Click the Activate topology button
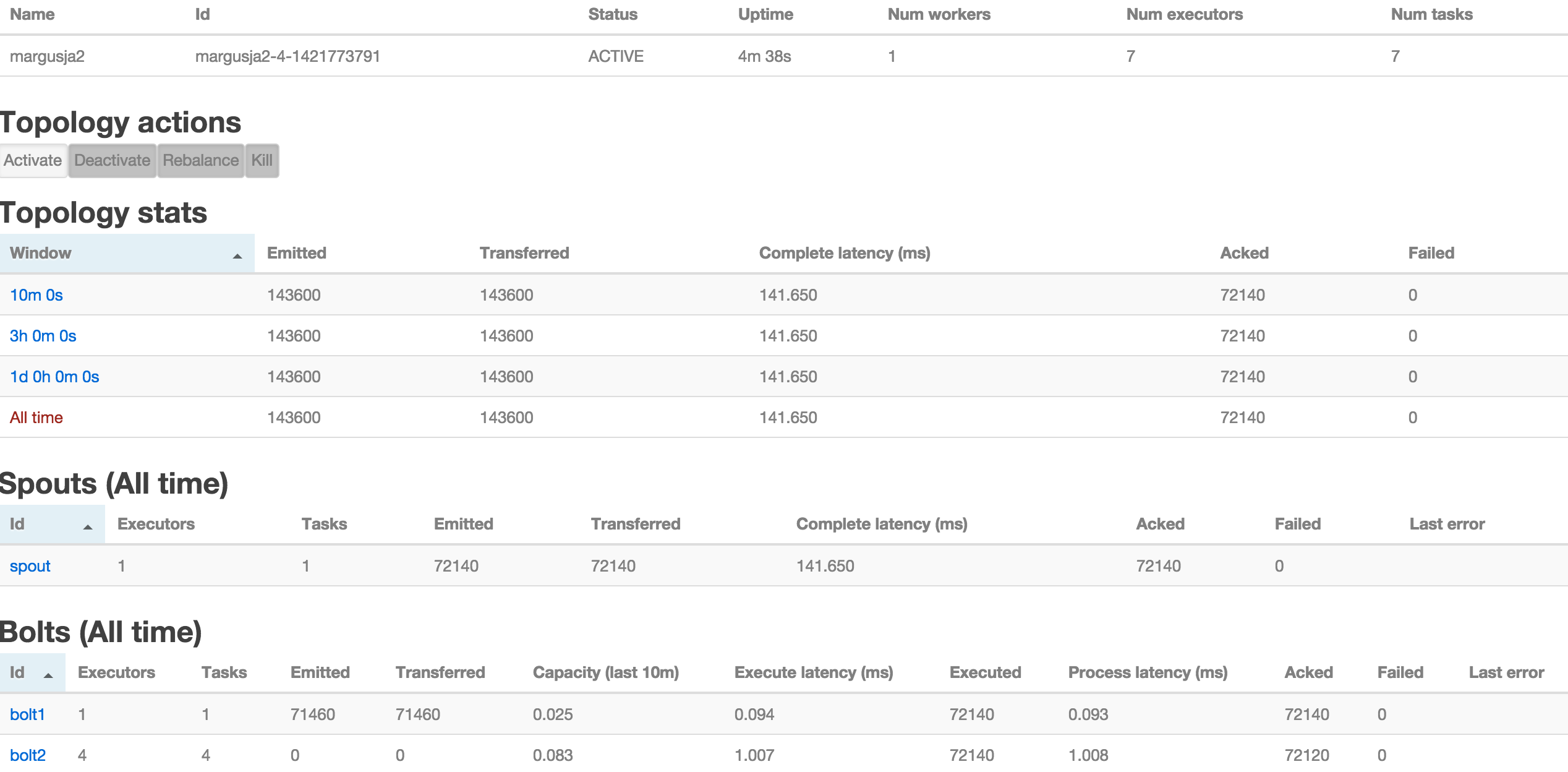Screen dimensions: 1568x772 click(x=33, y=160)
